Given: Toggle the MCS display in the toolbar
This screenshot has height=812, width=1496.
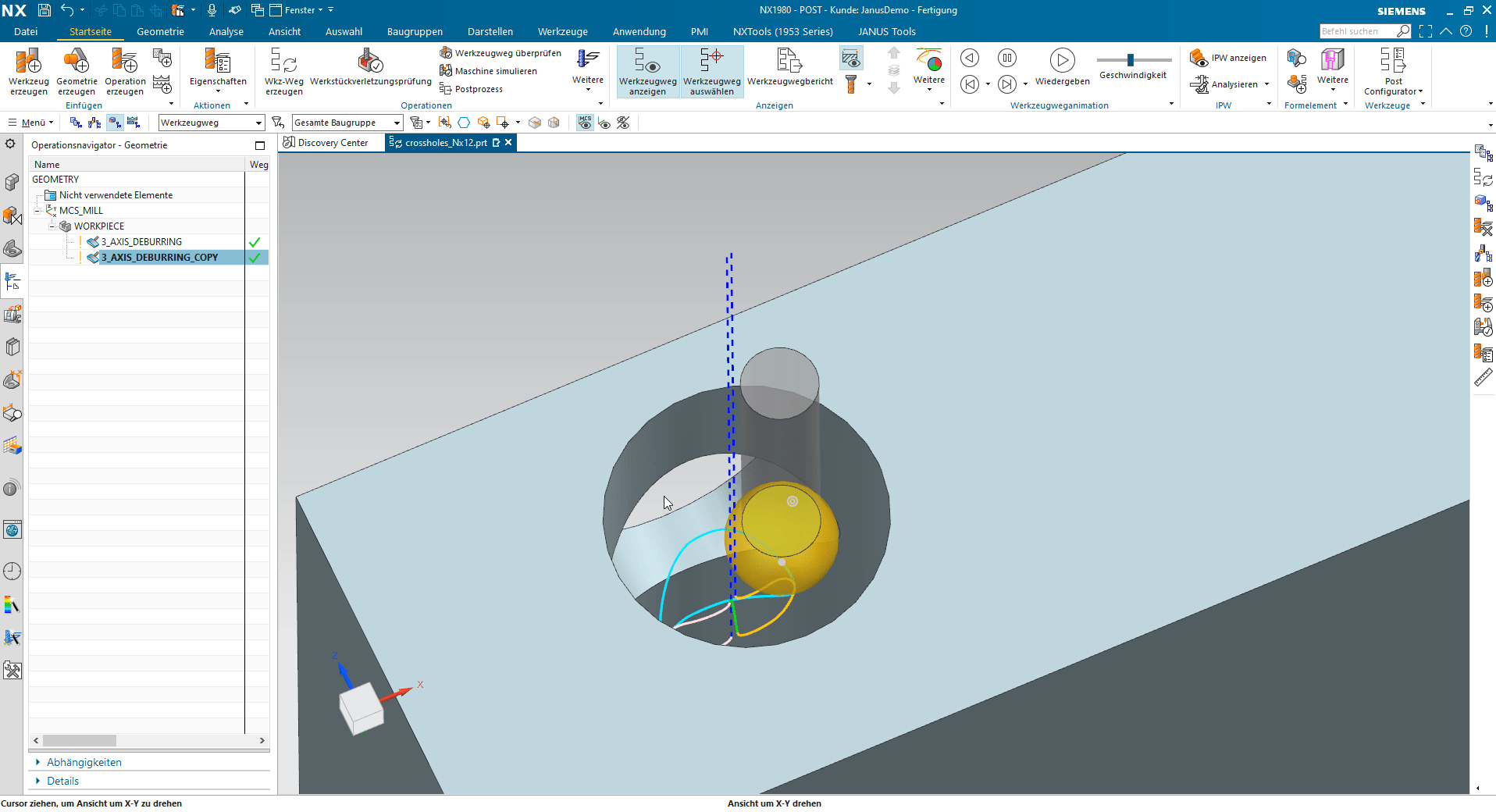Looking at the screenshot, I should 584,123.
